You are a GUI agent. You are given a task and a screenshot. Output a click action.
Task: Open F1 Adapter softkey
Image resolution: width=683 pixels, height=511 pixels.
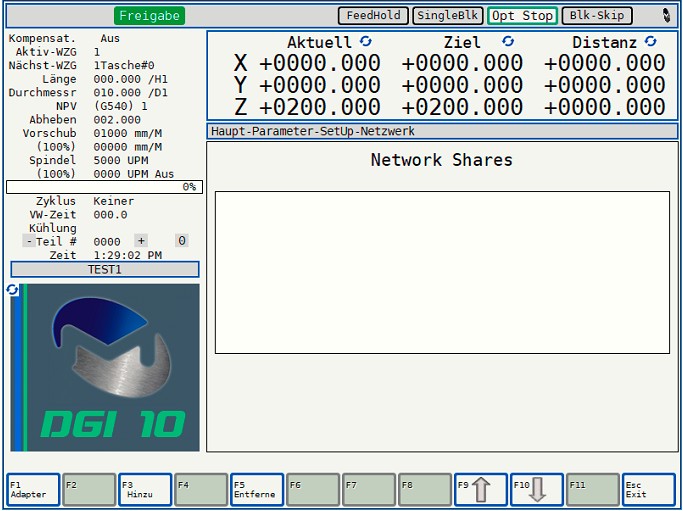tap(34, 490)
